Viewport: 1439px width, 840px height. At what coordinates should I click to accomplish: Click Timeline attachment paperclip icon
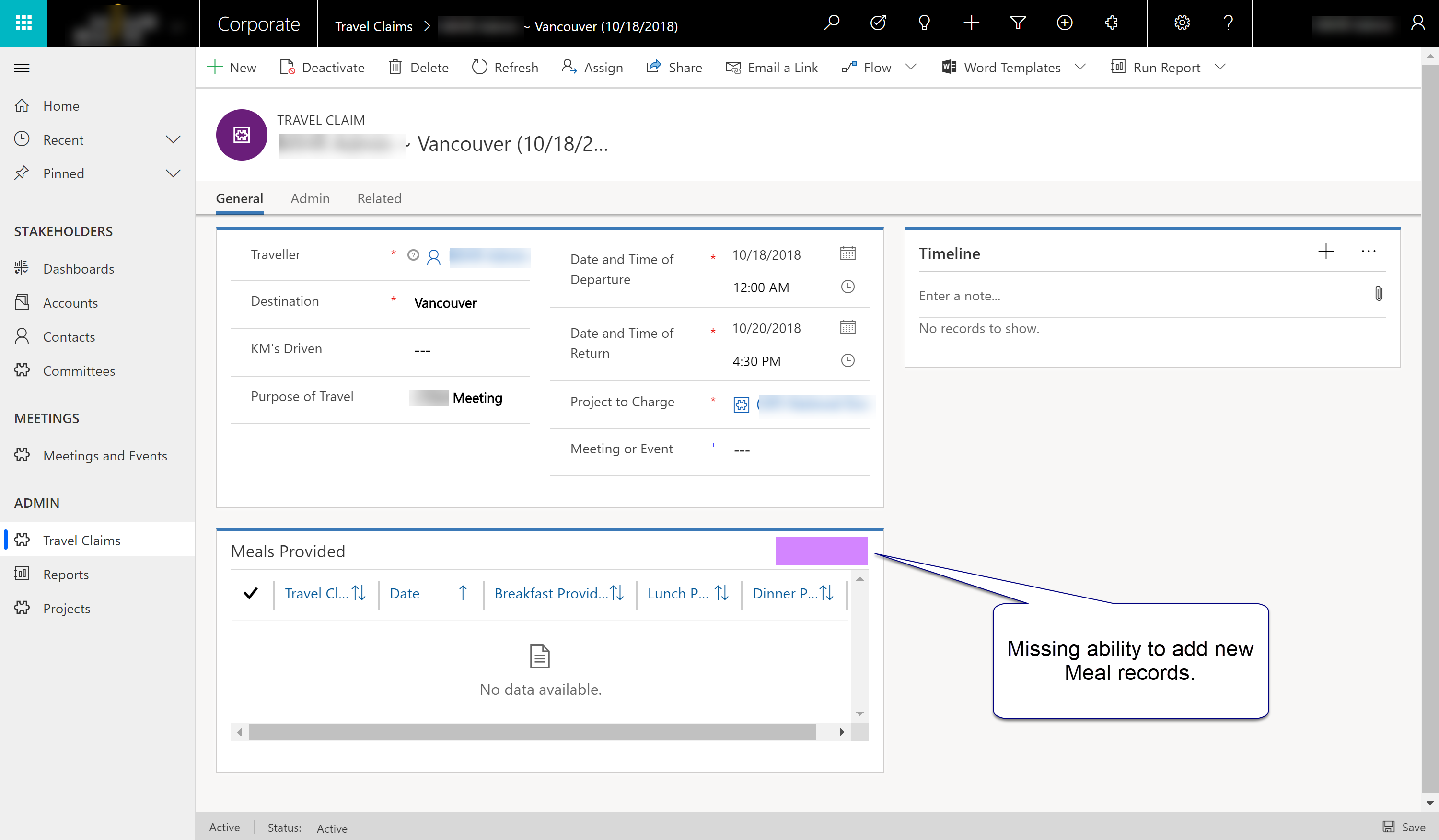[x=1378, y=295]
